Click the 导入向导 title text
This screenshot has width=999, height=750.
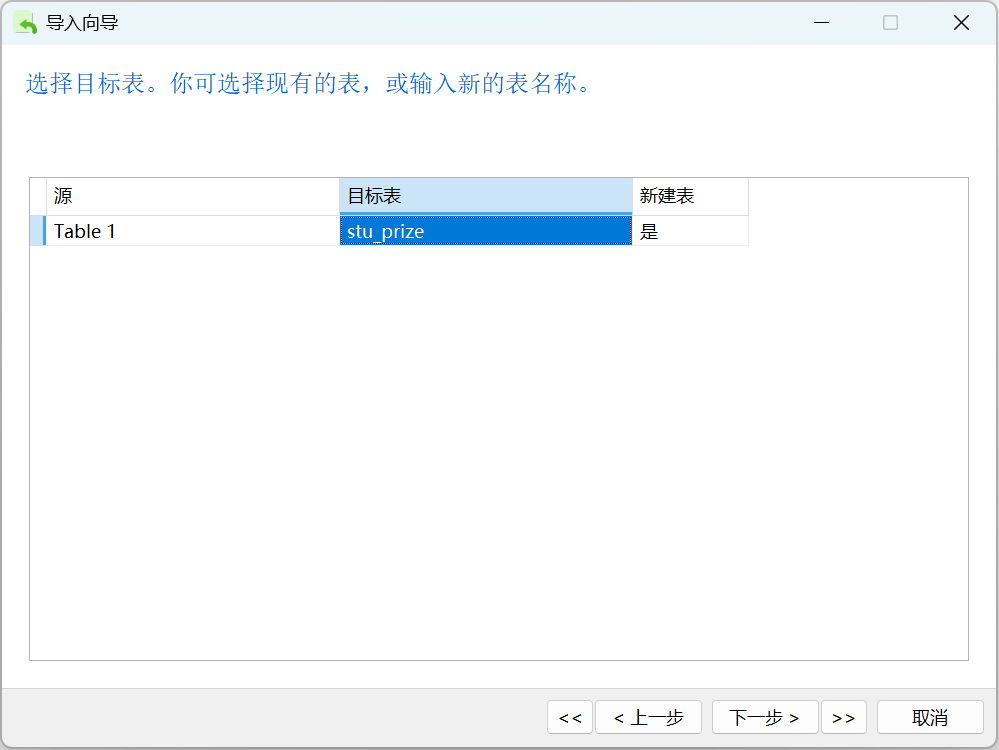(82, 23)
